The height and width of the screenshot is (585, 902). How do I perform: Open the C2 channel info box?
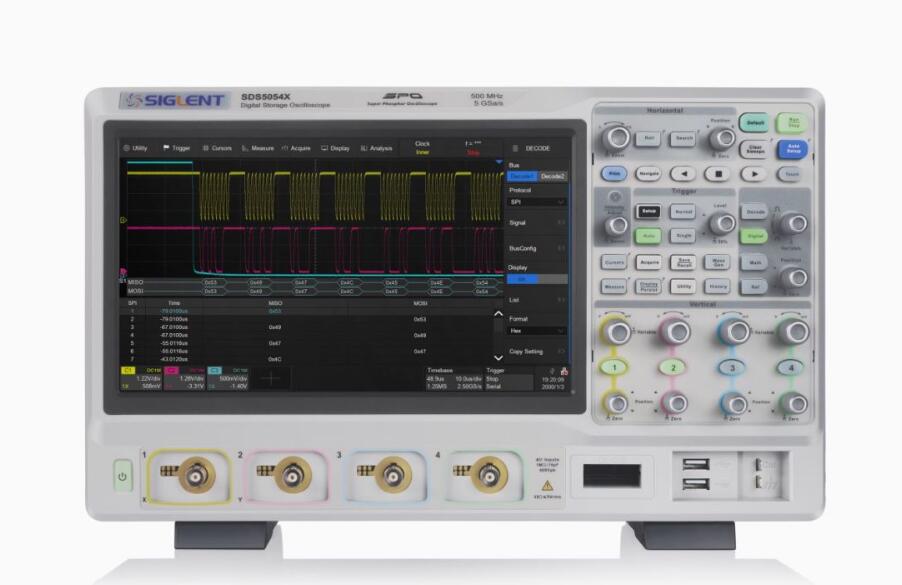185,378
